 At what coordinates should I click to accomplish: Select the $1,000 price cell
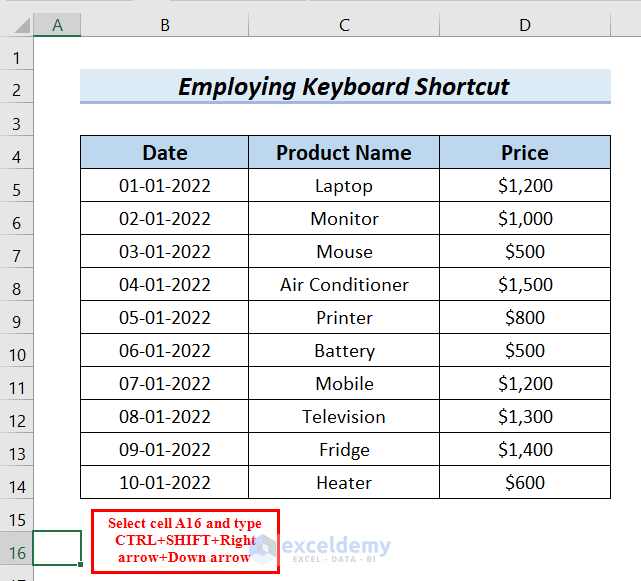525,218
